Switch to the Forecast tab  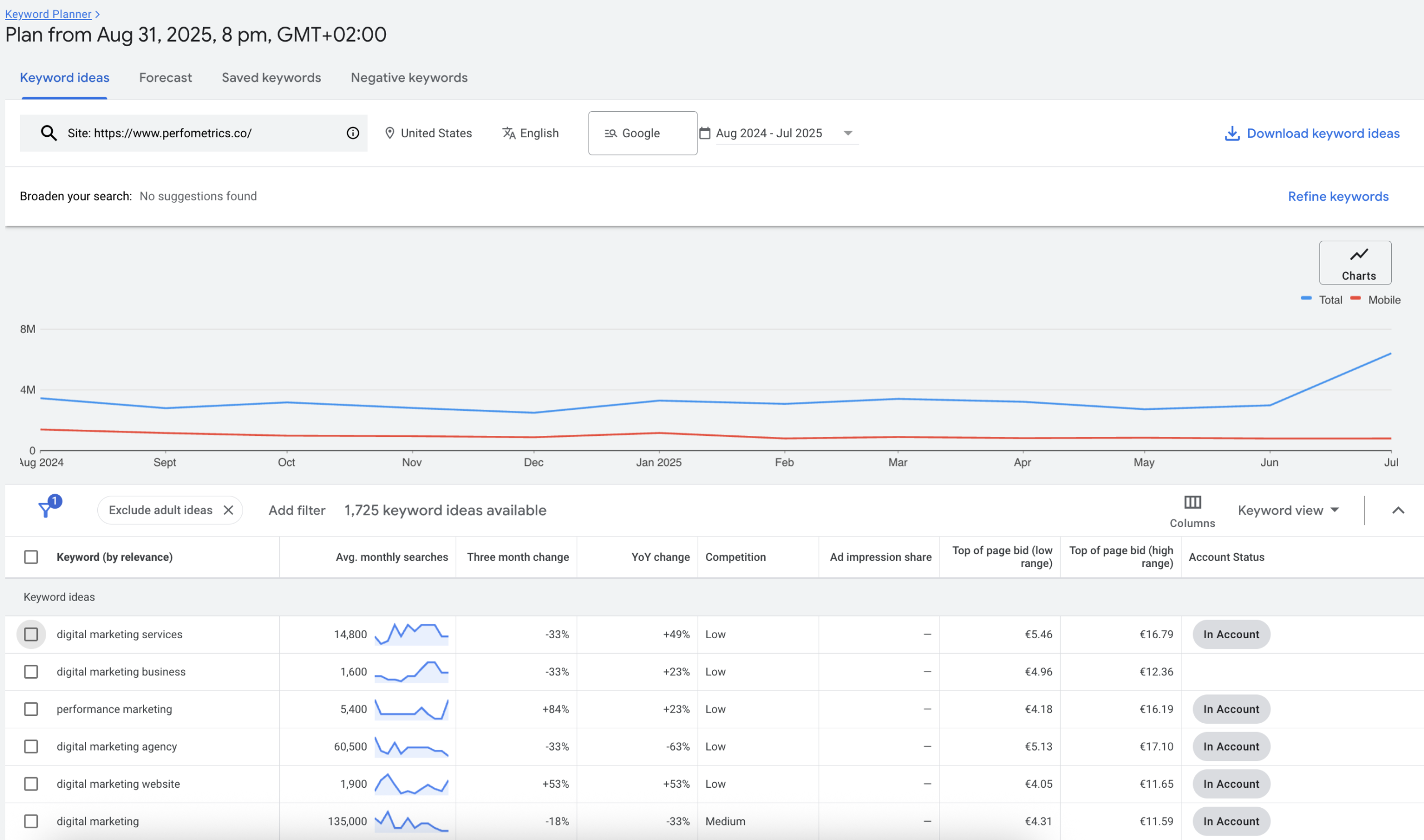pos(165,77)
